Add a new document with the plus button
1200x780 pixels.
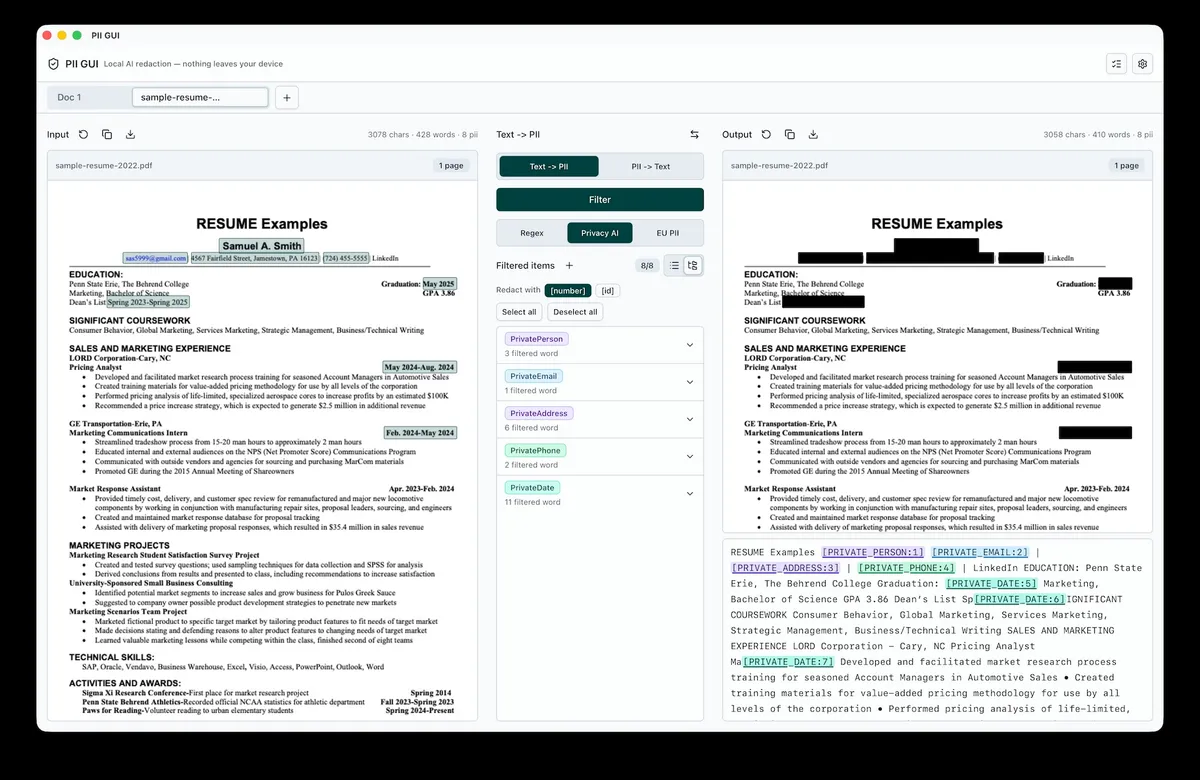click(x=286, y=97)
